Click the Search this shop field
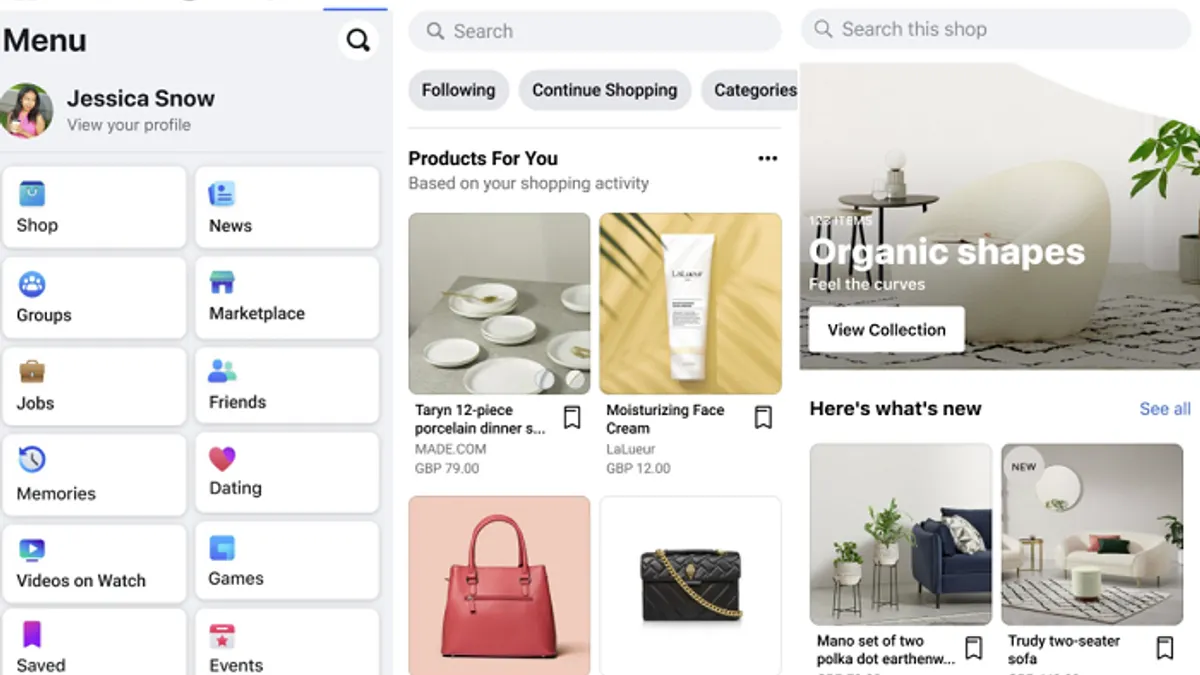Viewport: 1200px width, 675px height. (x=996, y=30)
